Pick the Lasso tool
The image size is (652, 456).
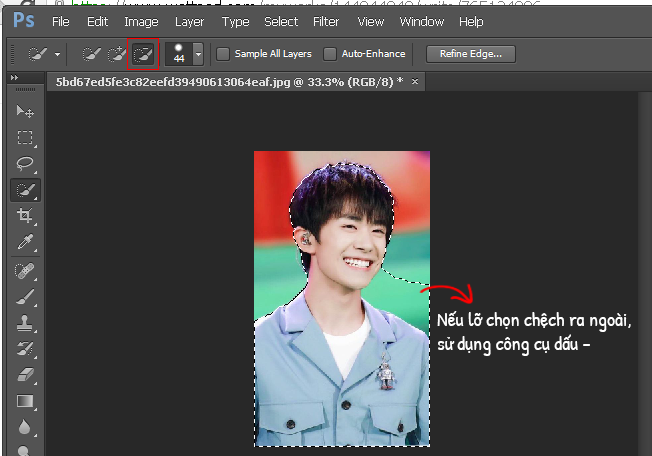tap(25, 163)
